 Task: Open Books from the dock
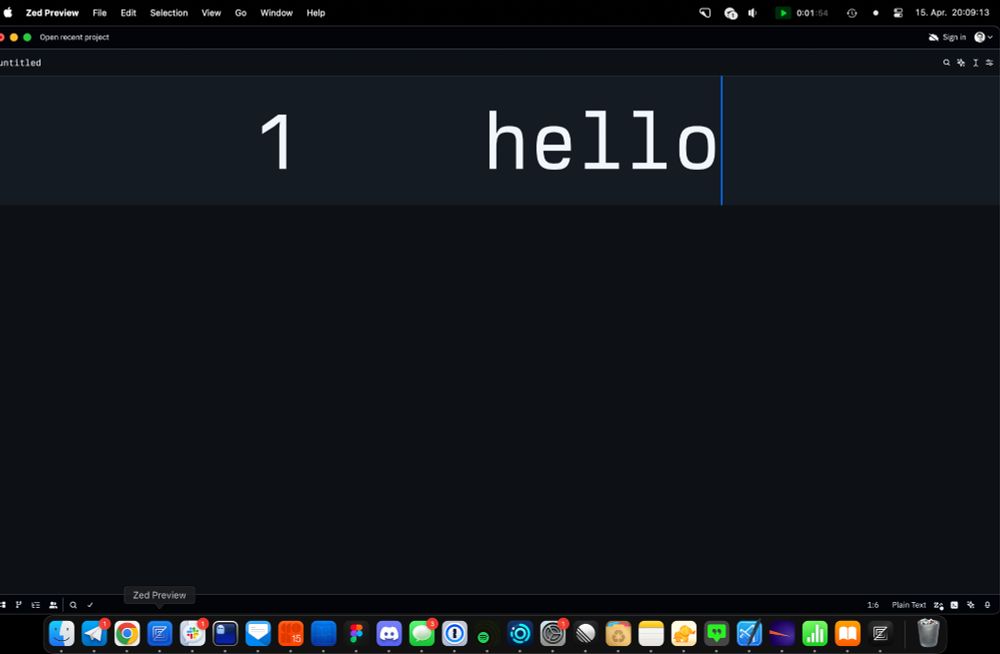point(848,634)
